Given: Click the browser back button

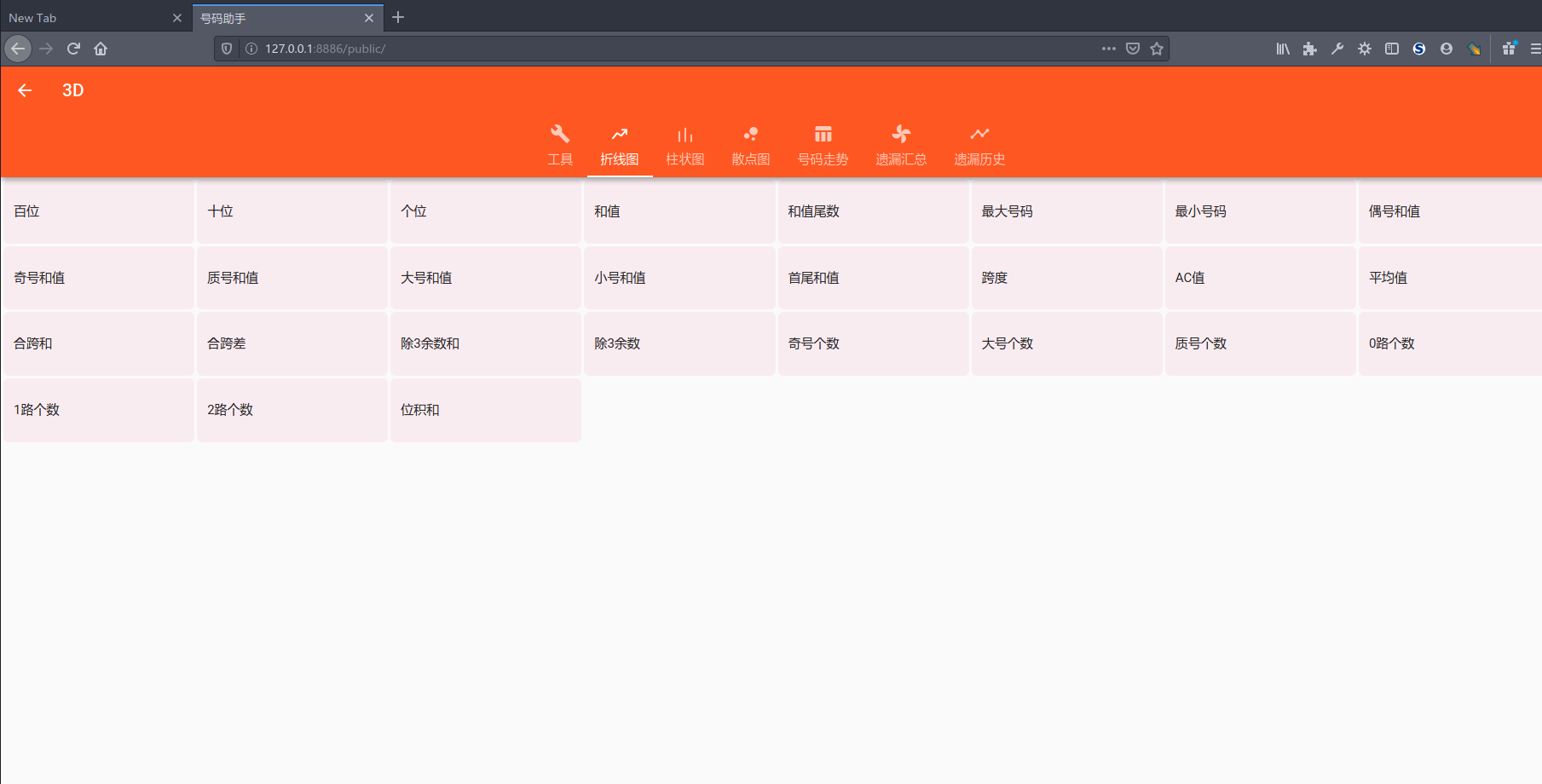Looking at the screenshot, I should pyautogui.click(x=18, y=49).
